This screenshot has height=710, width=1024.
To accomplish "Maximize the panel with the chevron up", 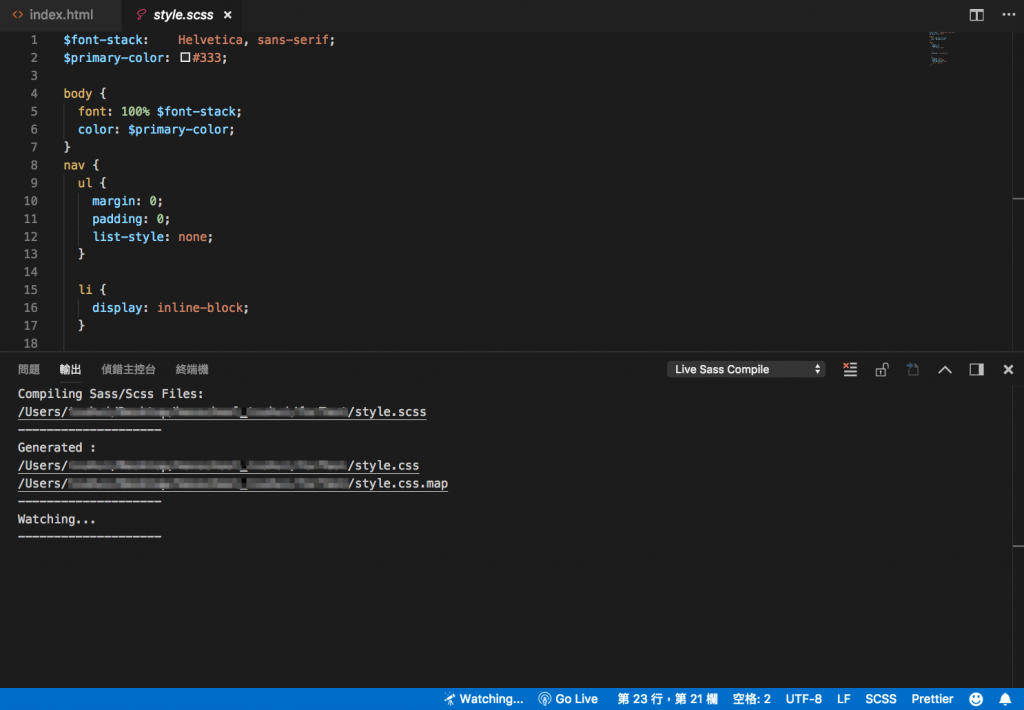I will [944, 369].
